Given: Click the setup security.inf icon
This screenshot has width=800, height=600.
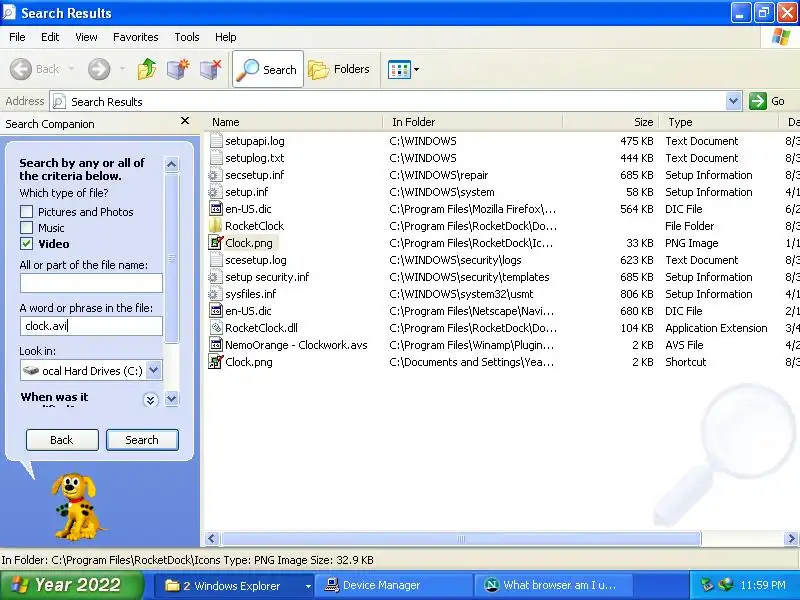Looking at the screenshot, I should pyautogui.click(x=215, y=277).
